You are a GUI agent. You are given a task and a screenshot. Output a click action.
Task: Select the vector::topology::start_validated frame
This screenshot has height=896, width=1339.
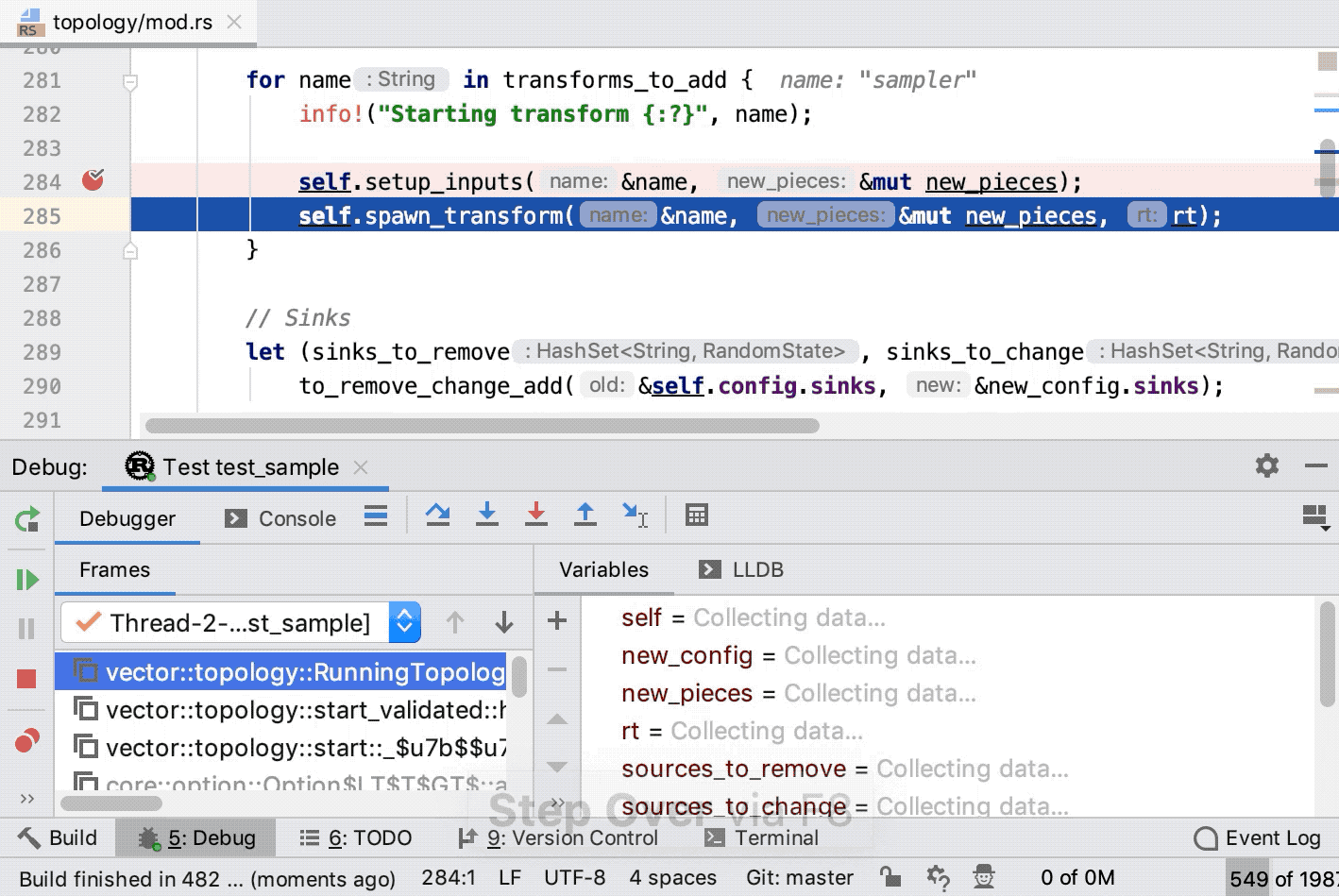coord(280,709)
